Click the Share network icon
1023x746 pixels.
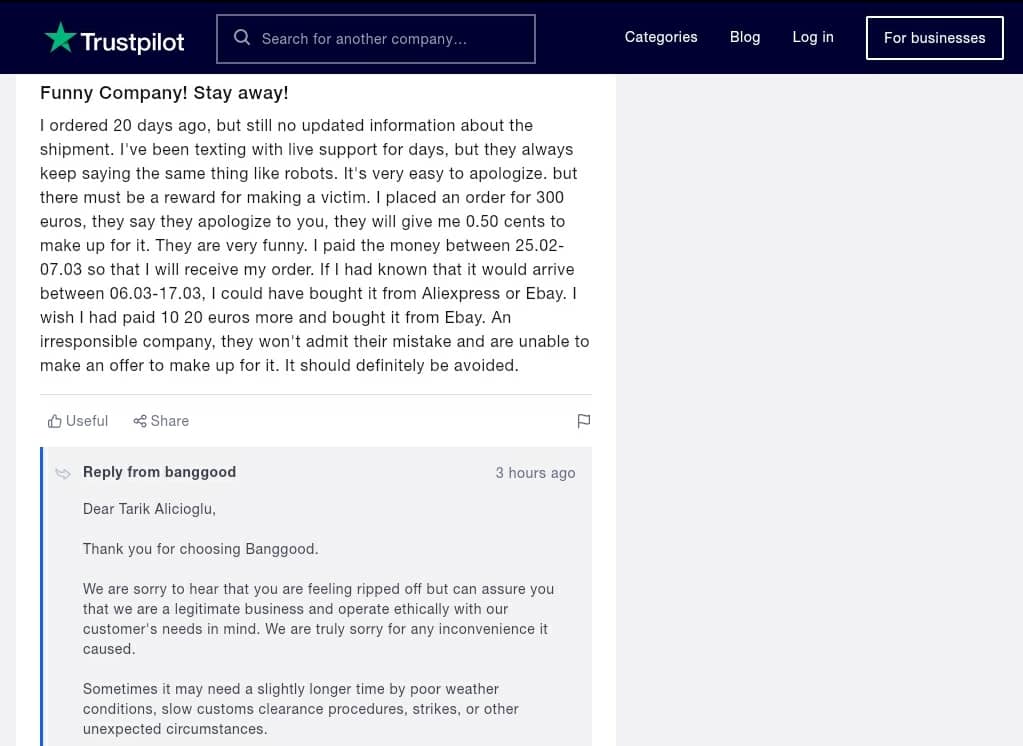(140, 421)
